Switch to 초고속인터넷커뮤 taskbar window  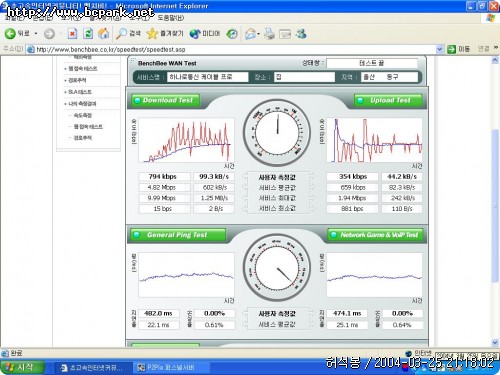coord(92,368)
